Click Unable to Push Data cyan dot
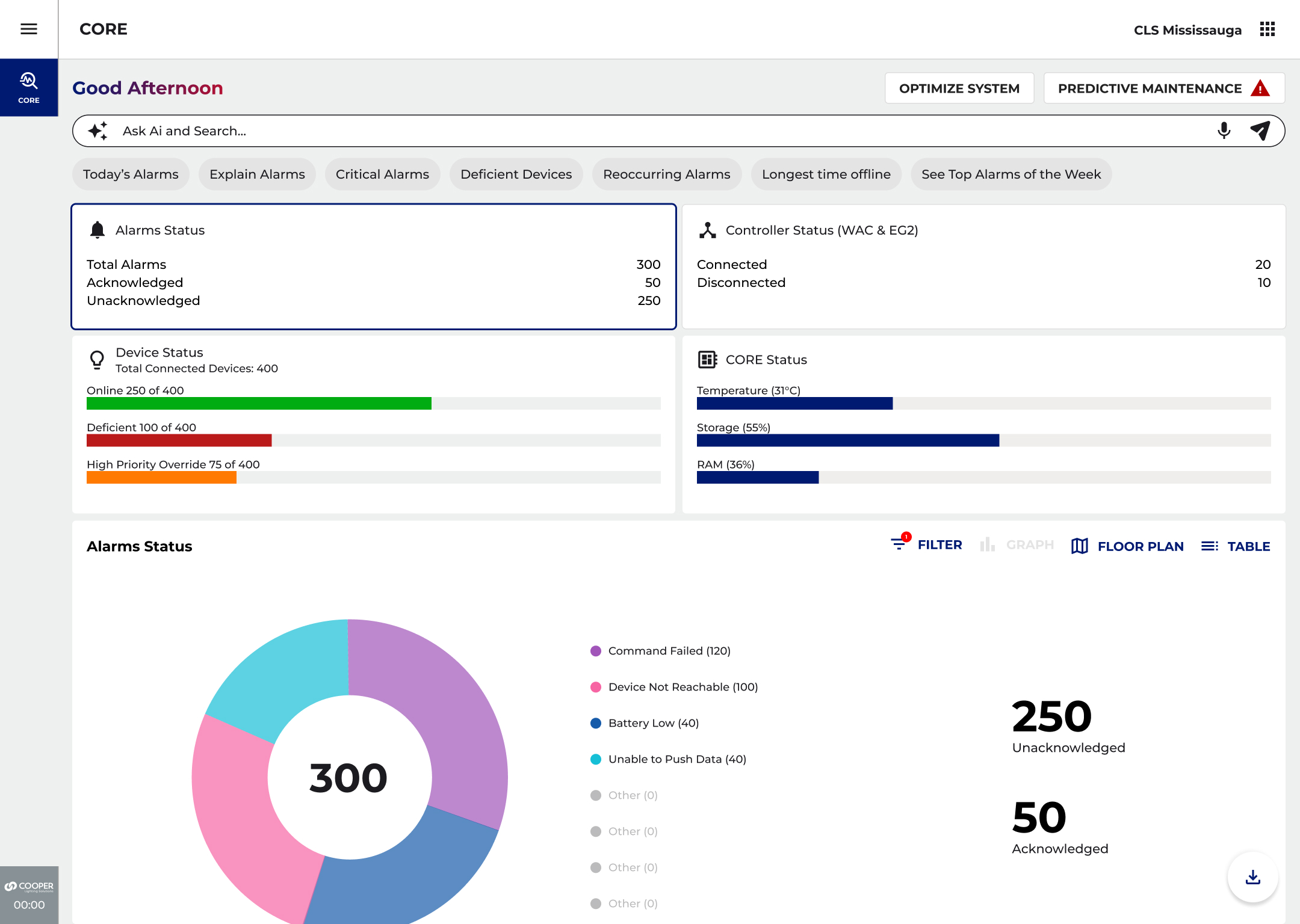The image size is (1300, 924). point(596,759)
